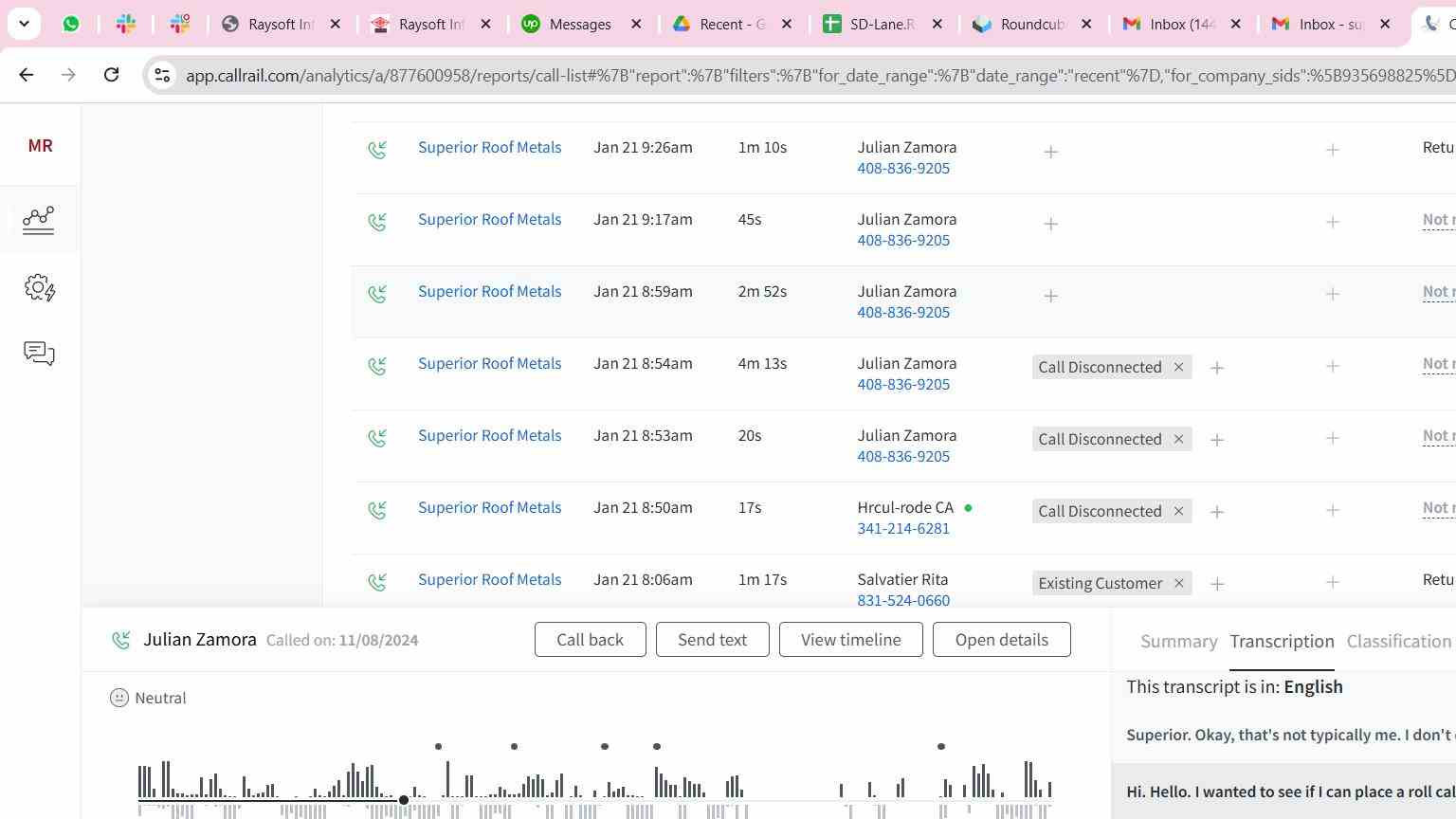
Task: Click the View timeline button
Action: click(850, 640)
